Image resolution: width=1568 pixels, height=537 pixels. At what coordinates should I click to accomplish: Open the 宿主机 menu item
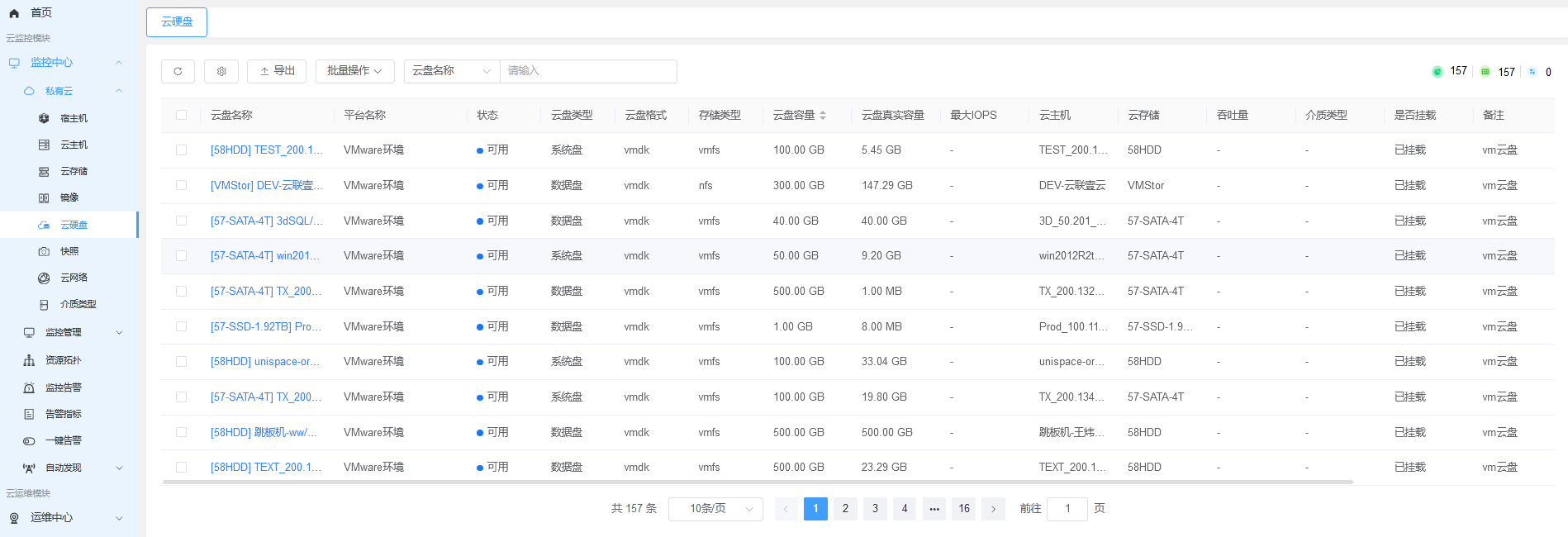pos(74,118)
